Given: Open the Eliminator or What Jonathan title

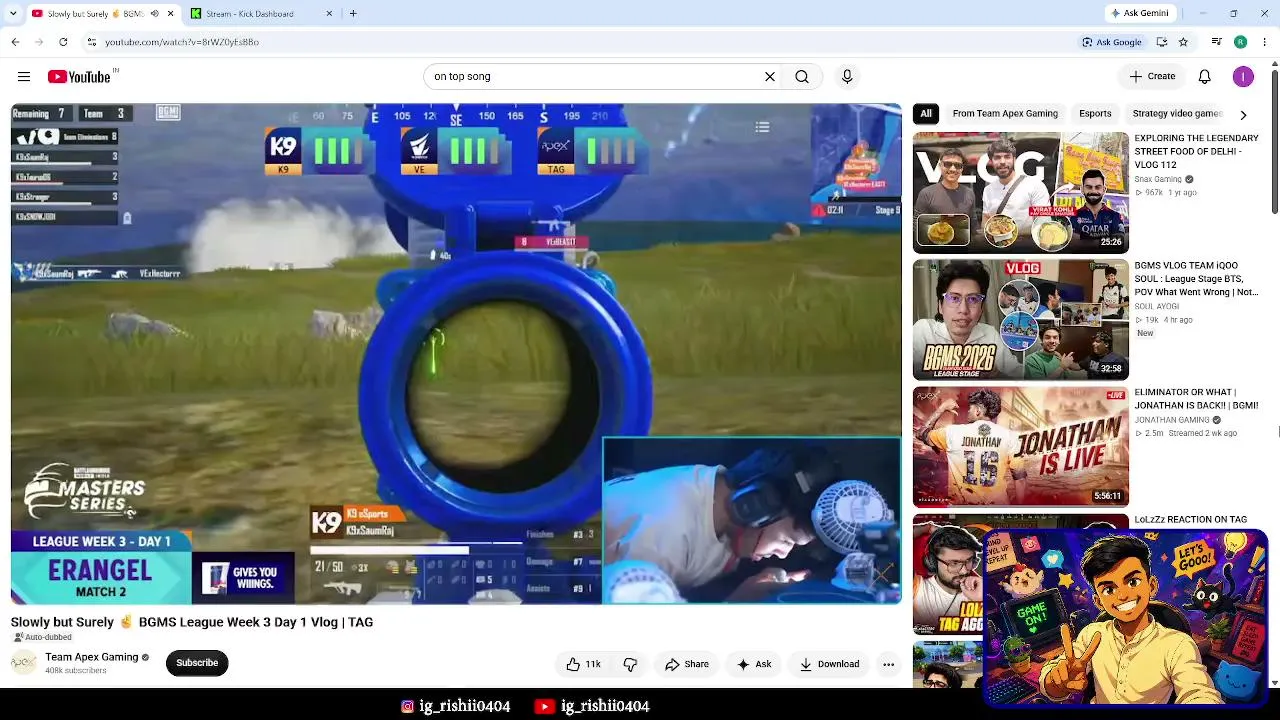Looking at the screenshot, I should 1196,399.
